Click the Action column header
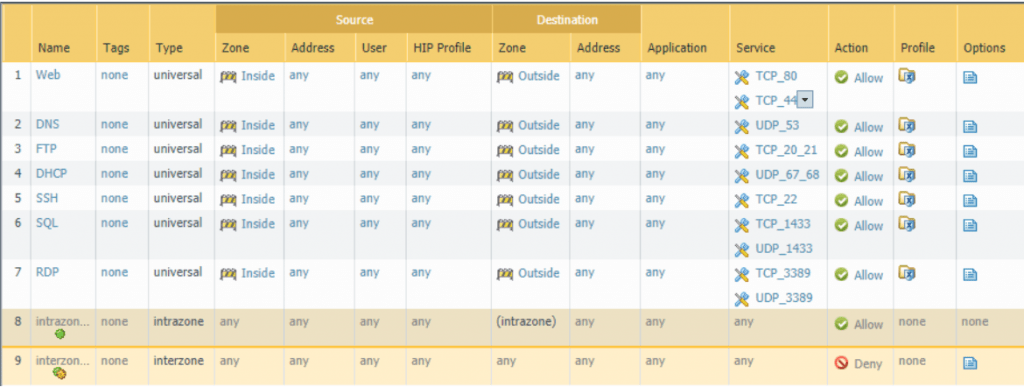This screenshot has height=387, width=1024. click(851, 48)
